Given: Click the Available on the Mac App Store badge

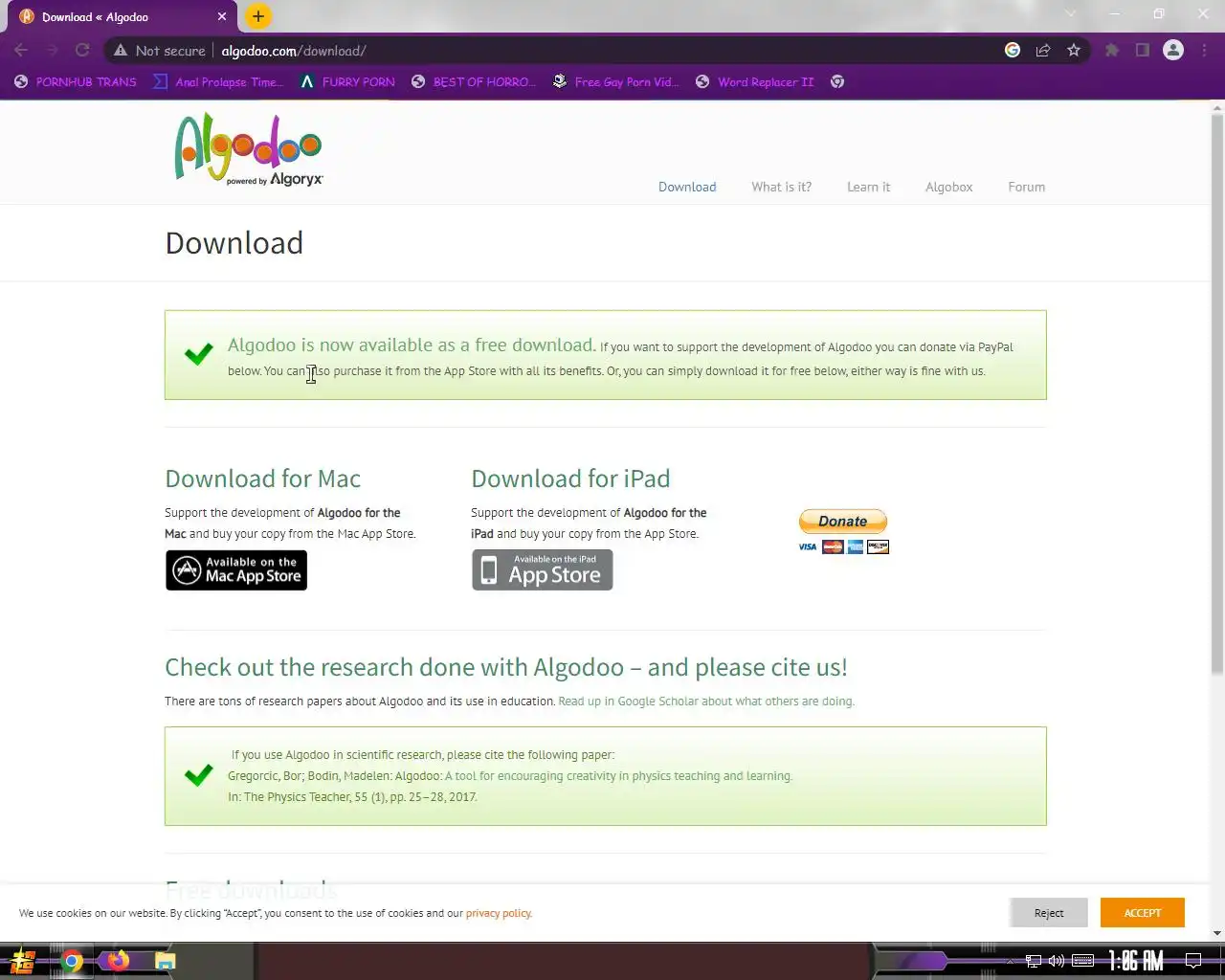Looking at the screenshot, I should coord(236,570).
